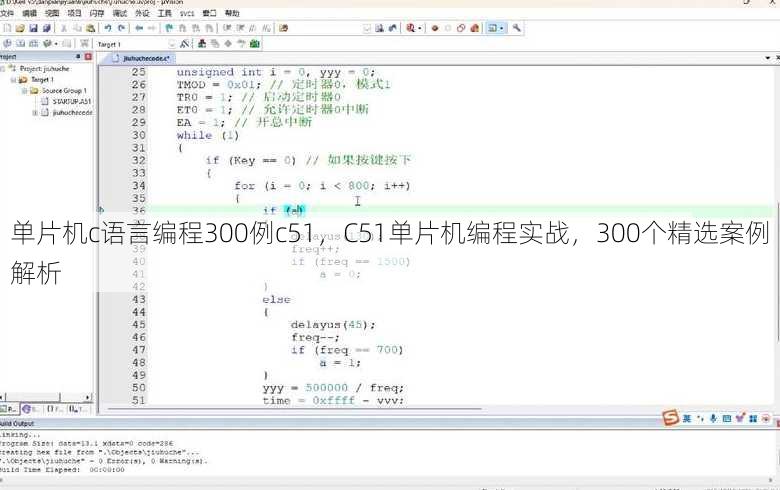This screenshot has height=490, width=780.
Task: Click the 'while (1)' code line
Action: point(208,135)
